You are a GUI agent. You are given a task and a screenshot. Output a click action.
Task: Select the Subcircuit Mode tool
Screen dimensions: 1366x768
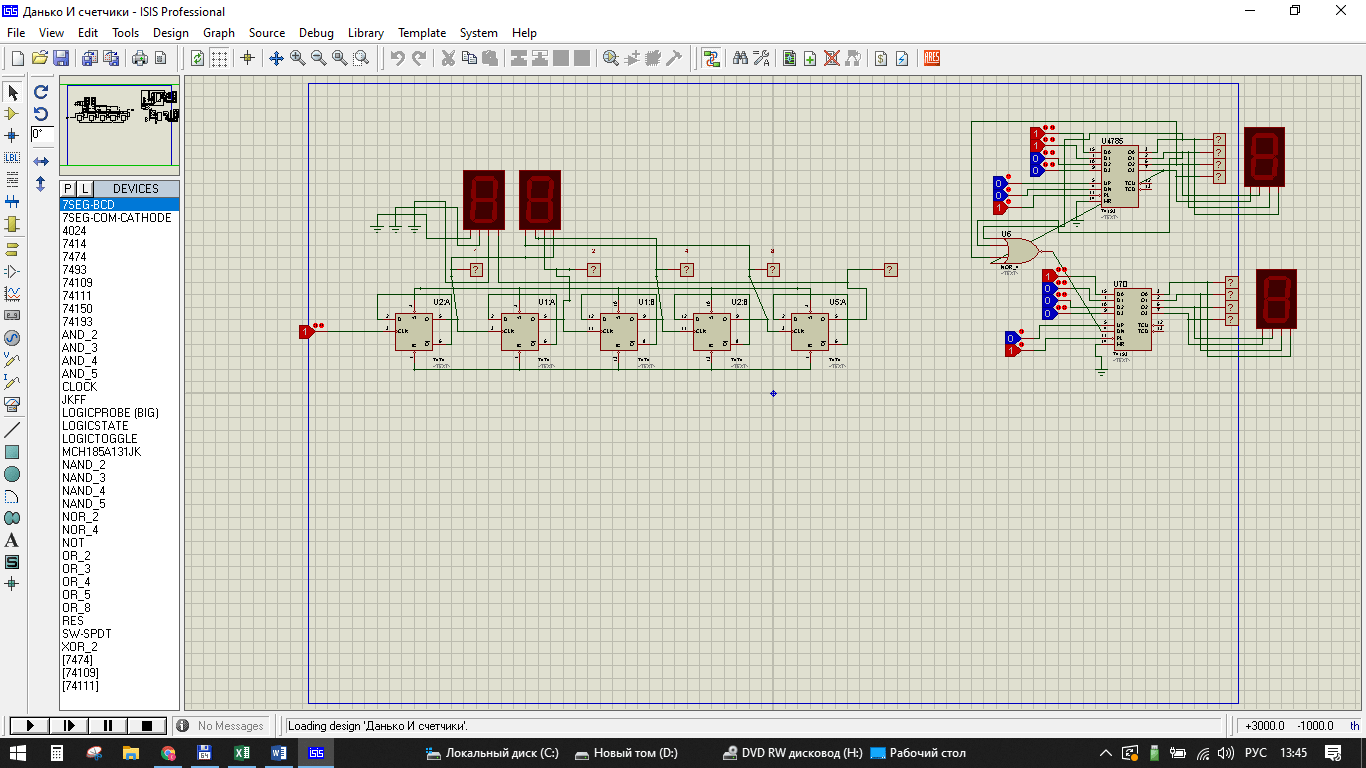(x=13, y=225)
